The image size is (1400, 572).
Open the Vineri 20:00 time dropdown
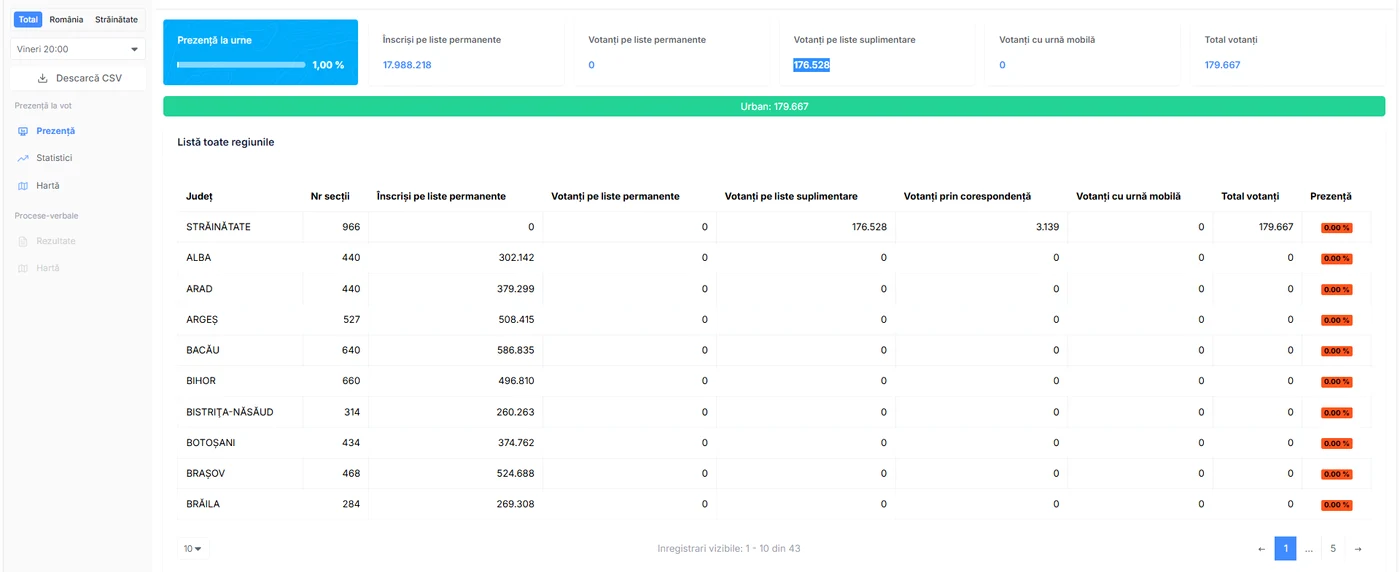(x=78, y=49)
